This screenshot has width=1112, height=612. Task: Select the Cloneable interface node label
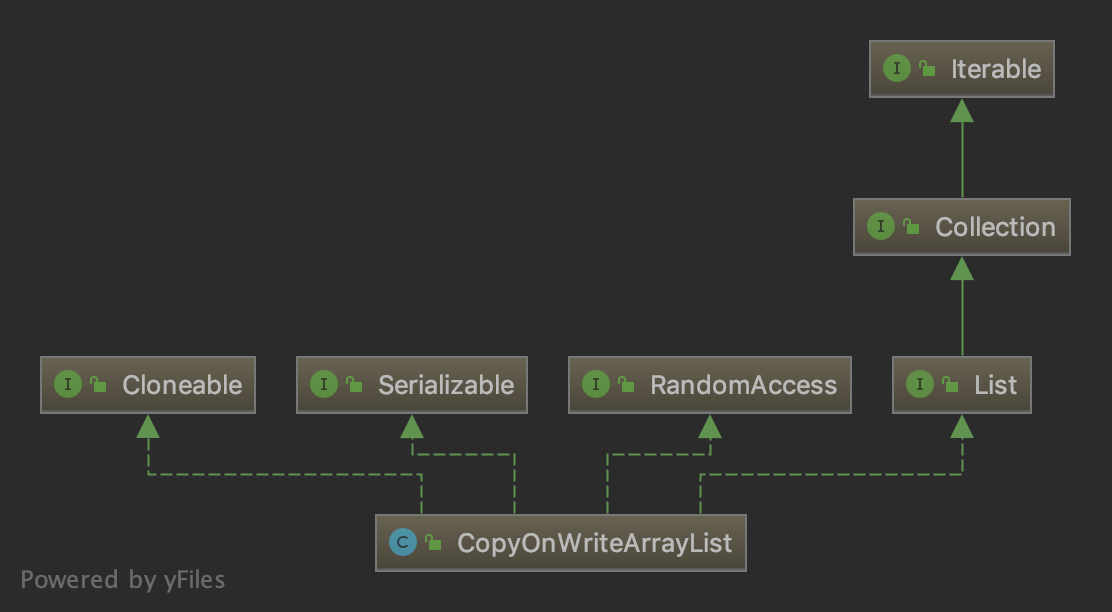click(182, 385)
